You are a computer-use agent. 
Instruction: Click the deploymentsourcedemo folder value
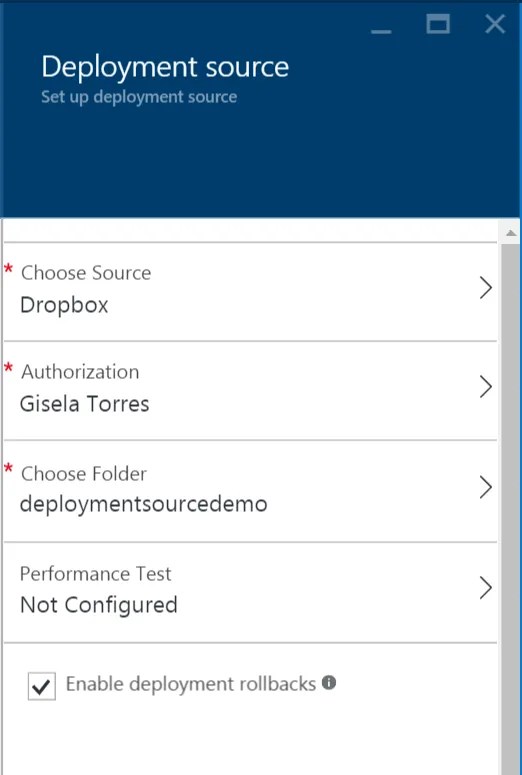point(144,505)
